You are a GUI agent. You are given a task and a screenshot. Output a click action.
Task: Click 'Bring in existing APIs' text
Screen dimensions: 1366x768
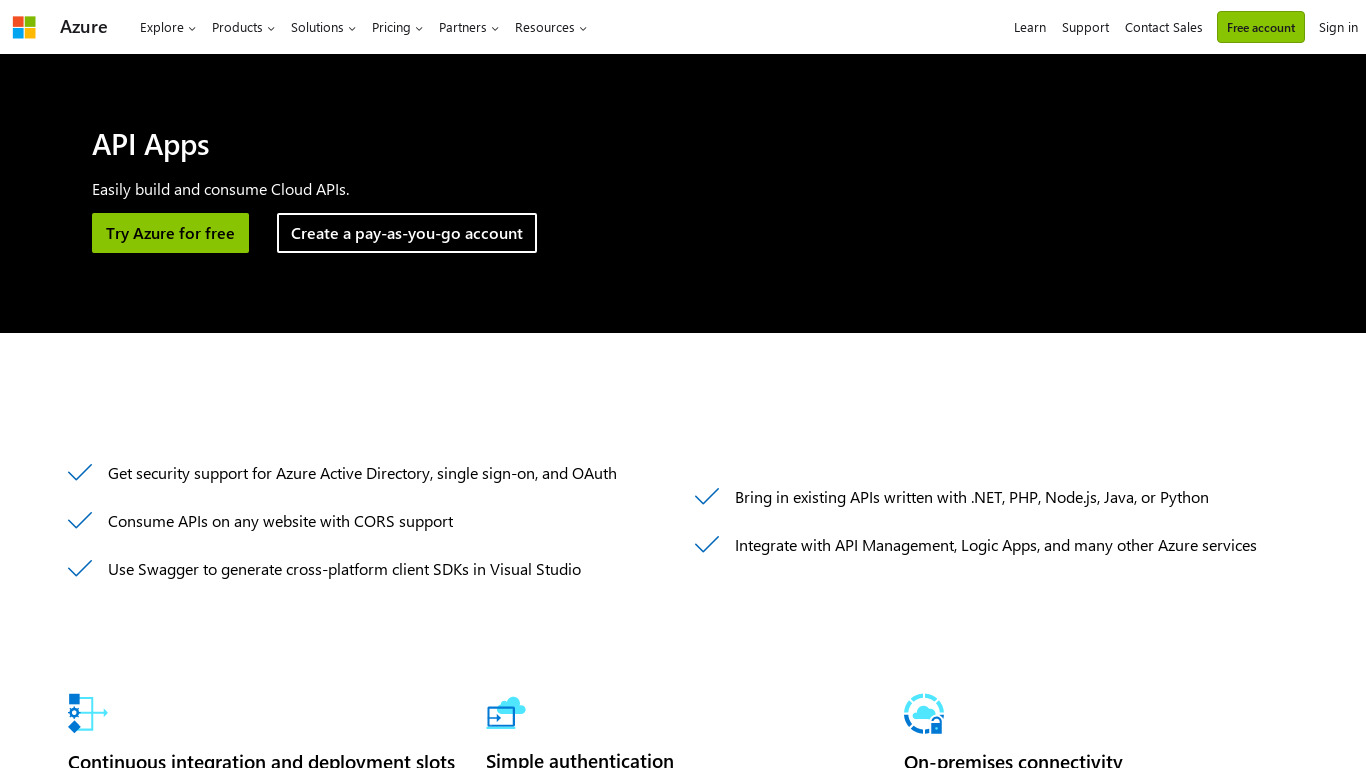(972, 497)
